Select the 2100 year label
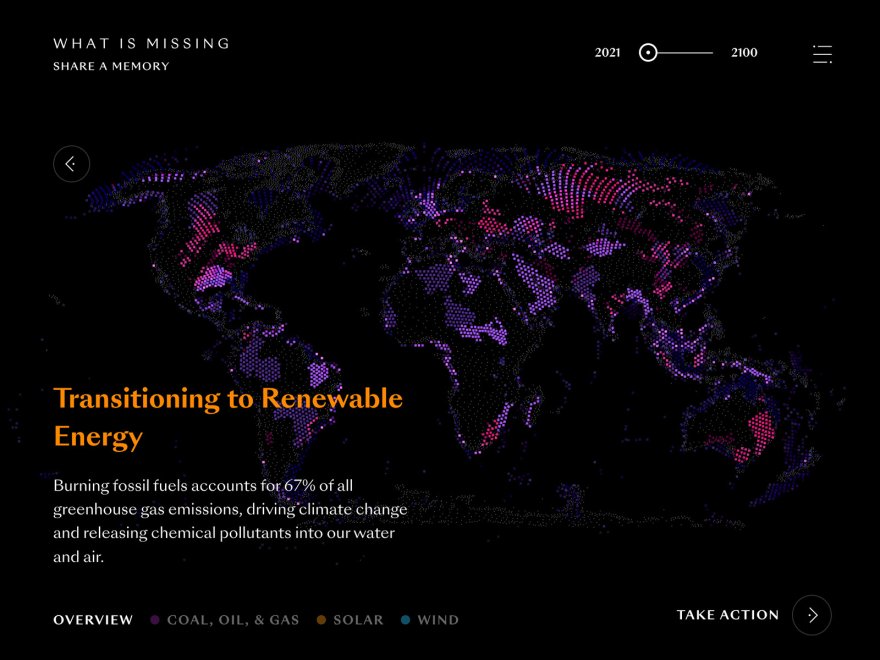The width and height of the screenshot is (880, 660). pyautogui.click(x=743, y=52)
